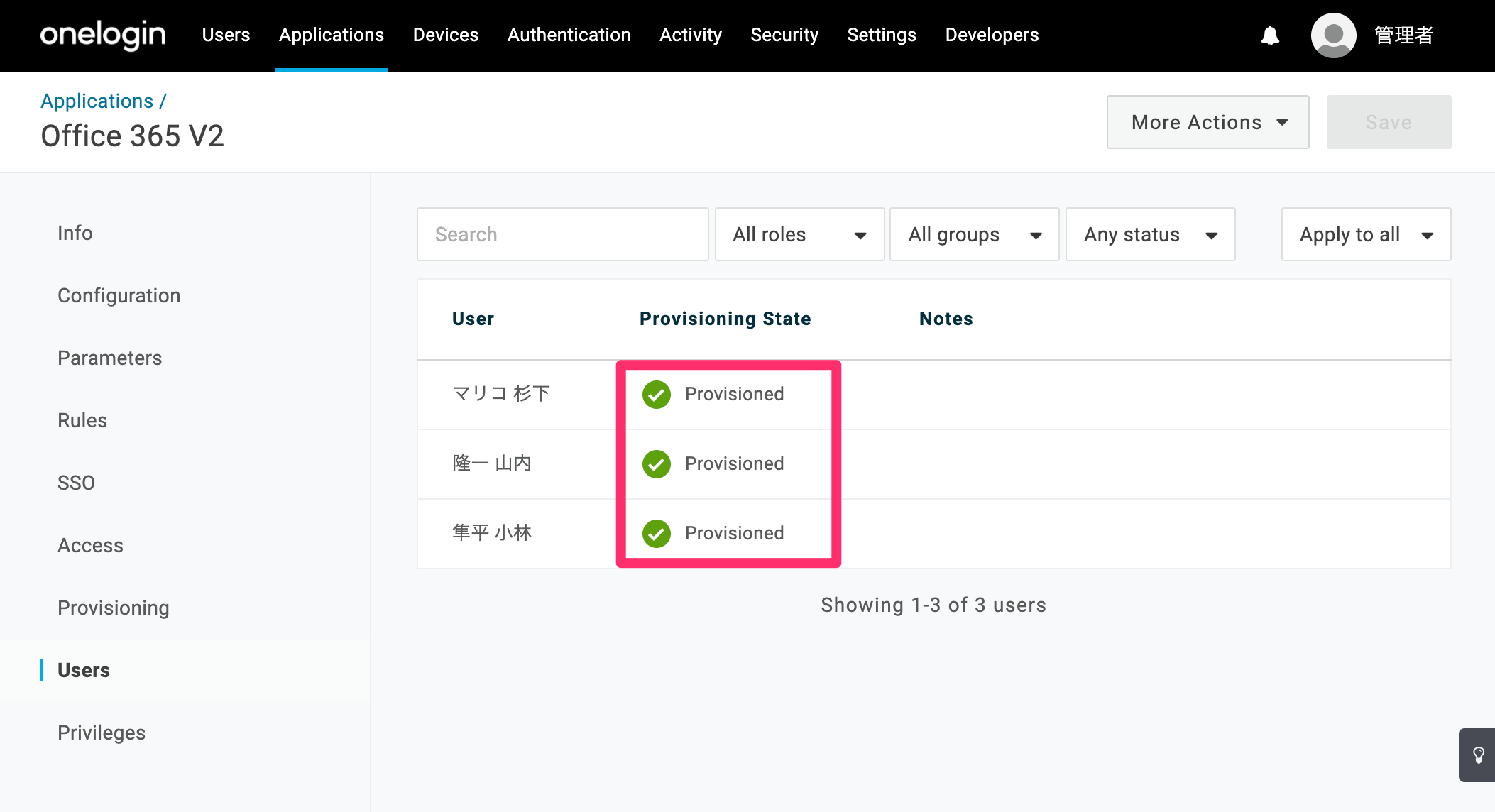Select the Users sidebar tab

coord(84,670)
